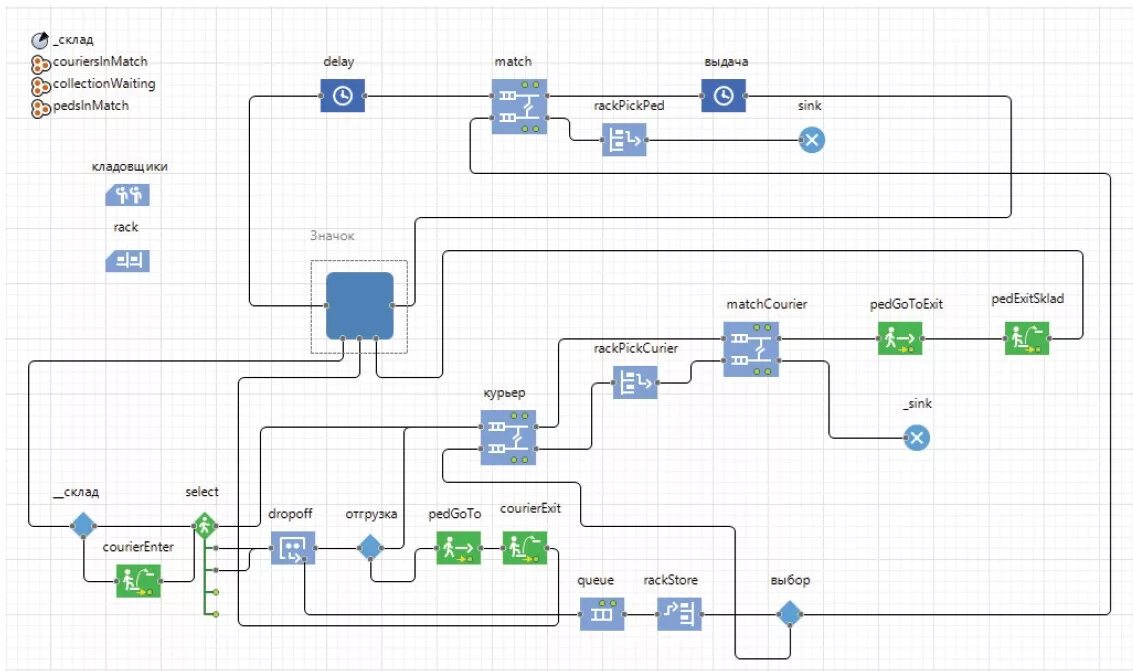Select the pedExitSklad block
This screenshot has height=671, width=1133.
(1027, 338)
